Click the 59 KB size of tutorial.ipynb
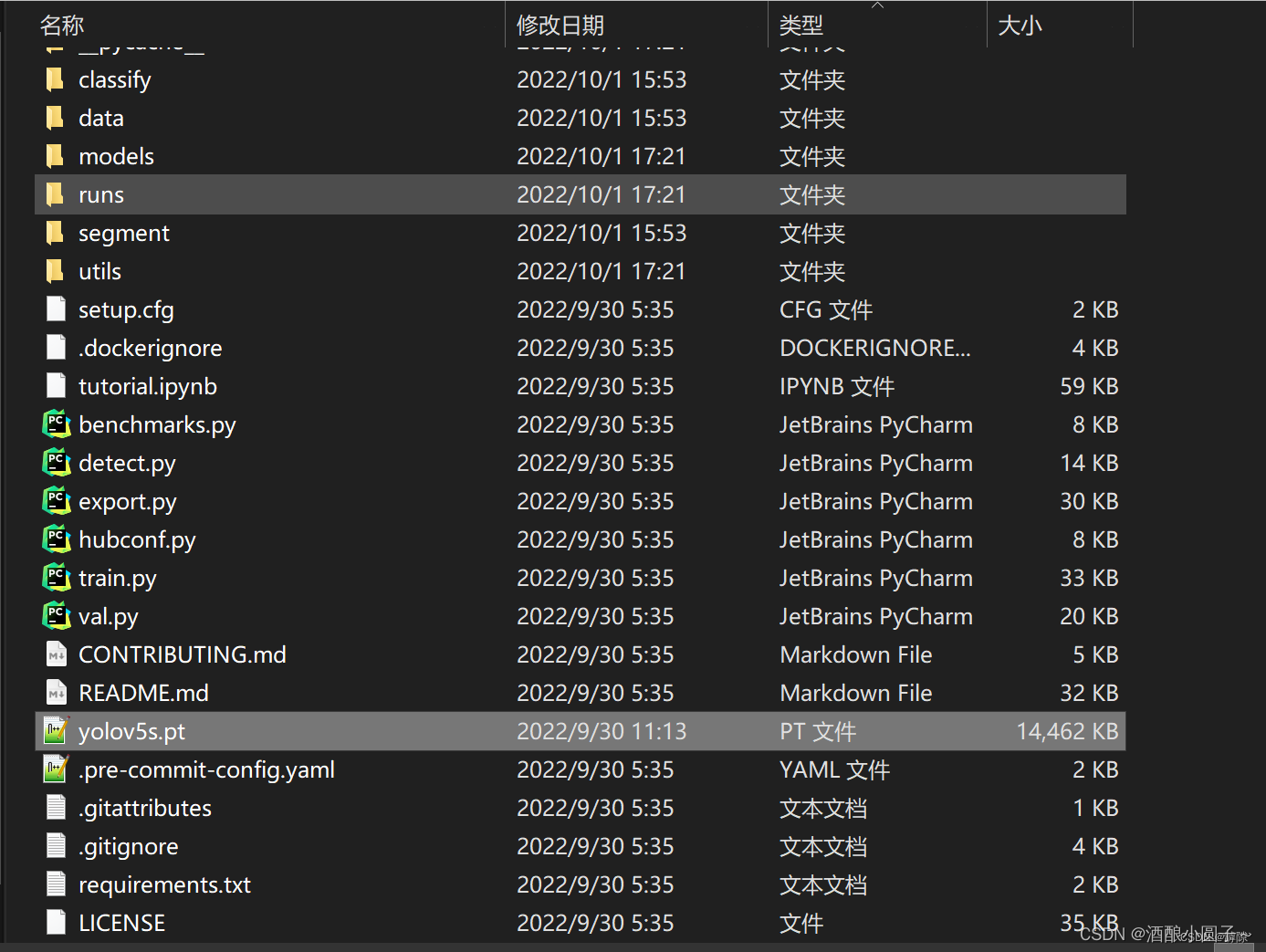The height and width of the screenshot is (952, 1266). 1089,386
